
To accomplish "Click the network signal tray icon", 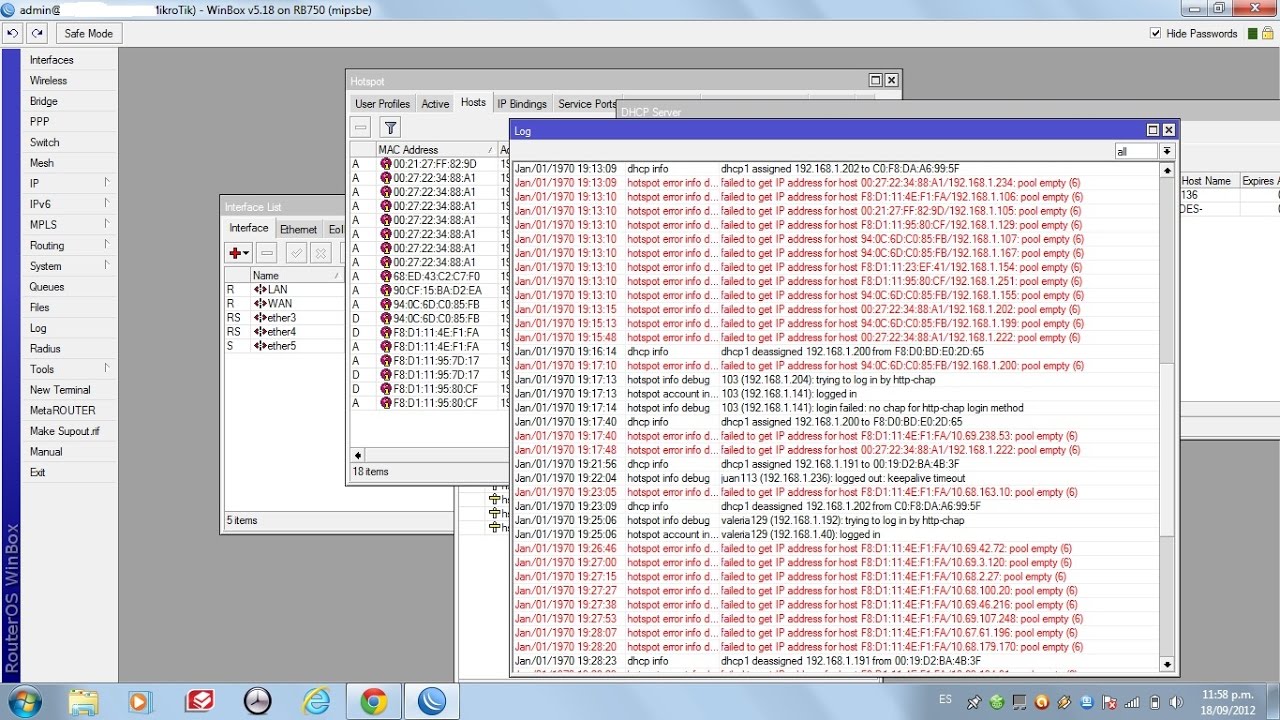I will tap(1133, 702).
